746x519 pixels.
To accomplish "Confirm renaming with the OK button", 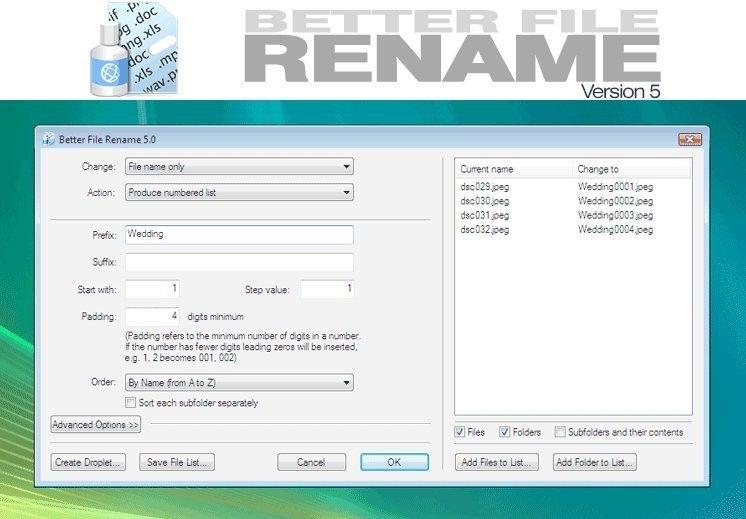I will pyautogui.click(x=394, y=462).
